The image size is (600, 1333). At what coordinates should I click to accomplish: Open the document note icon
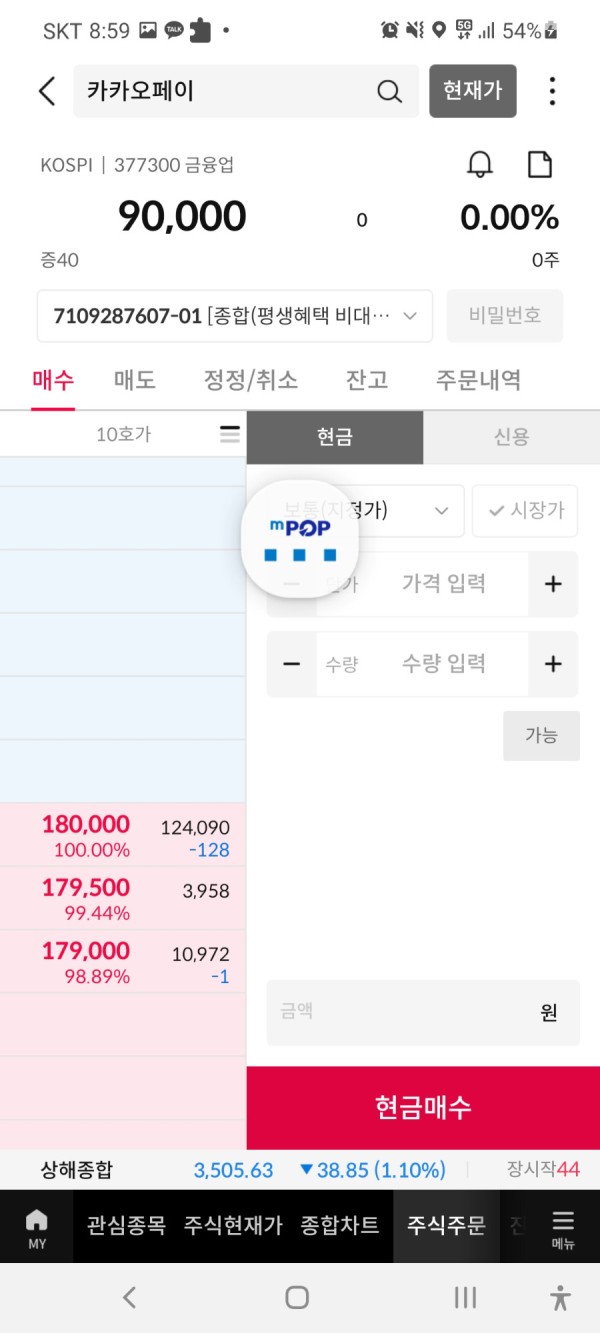(540, 165)
